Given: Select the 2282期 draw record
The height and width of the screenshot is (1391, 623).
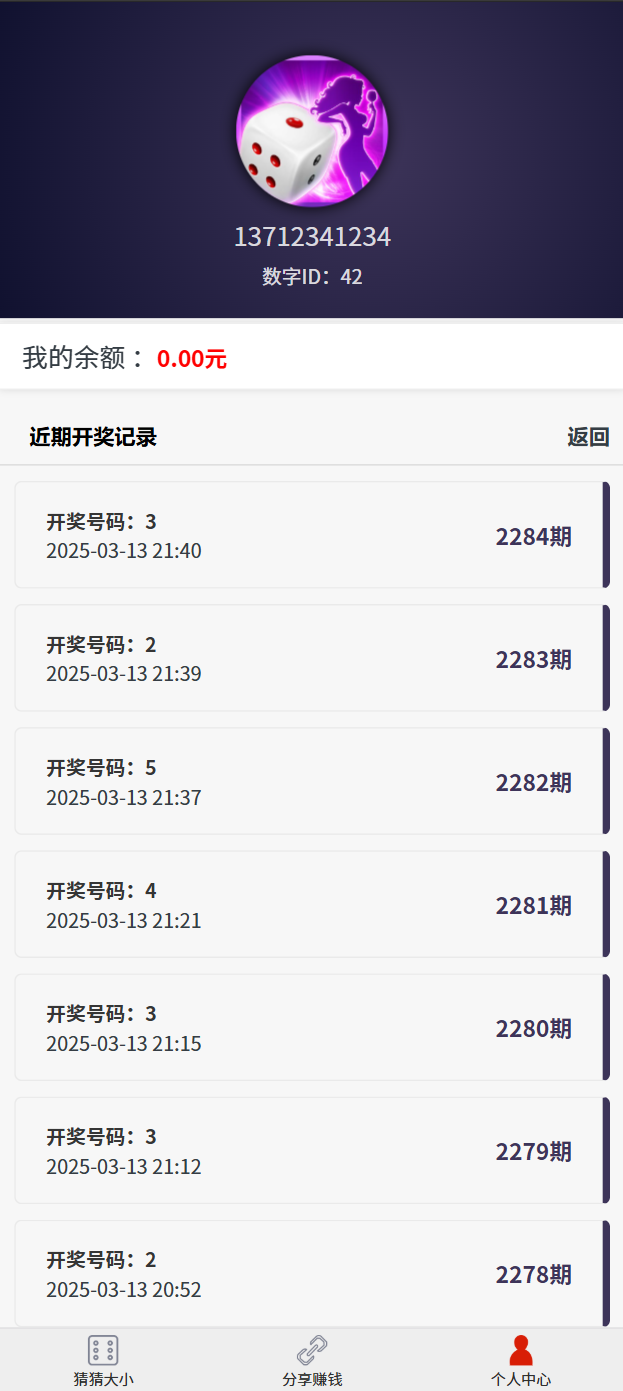Looking at the screenshot, I should coord(311,781).
